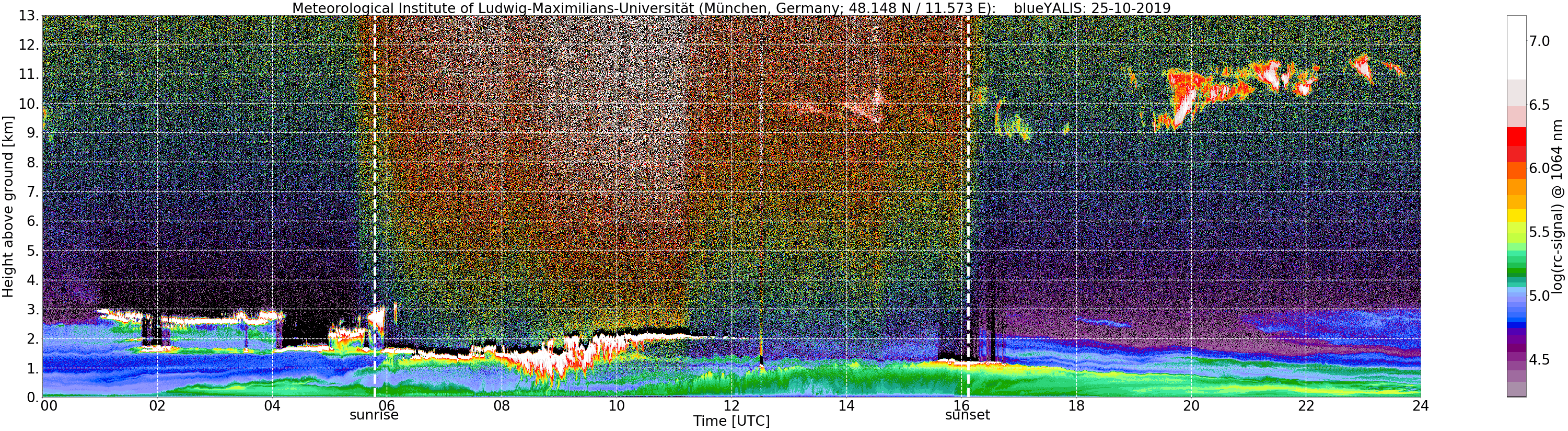The width and height of the screenshot is (1568, 431).
Task: Click the height axis tick label 10.
Action: 29,104
